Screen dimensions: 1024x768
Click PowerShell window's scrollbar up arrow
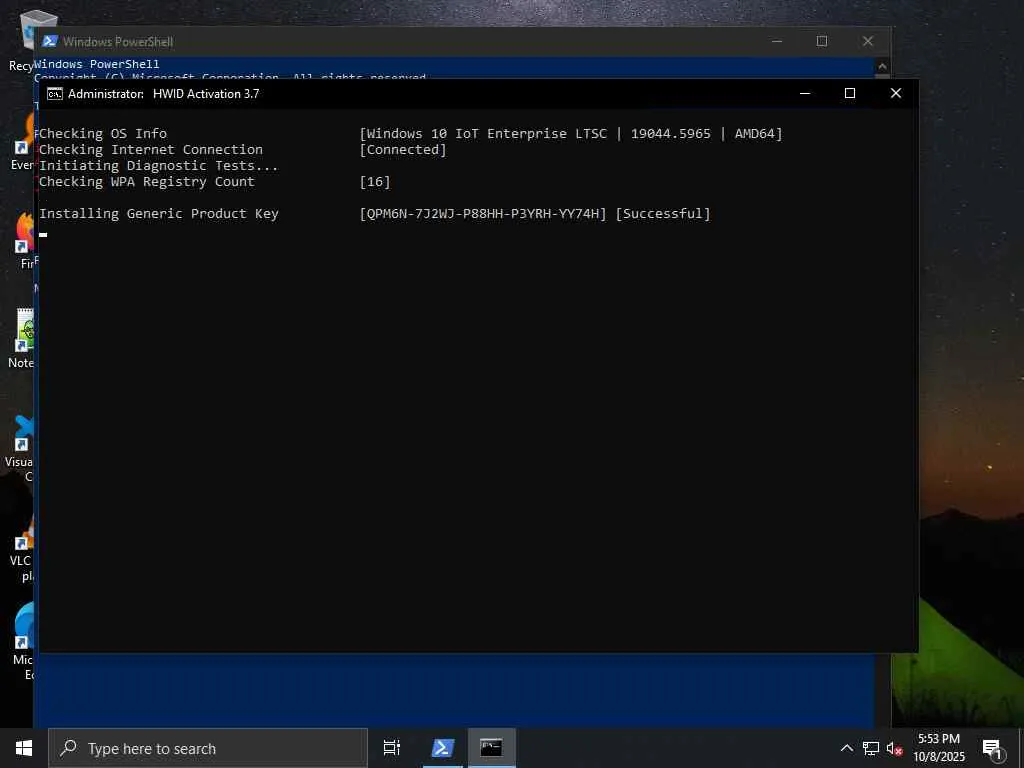click(882, 66)
